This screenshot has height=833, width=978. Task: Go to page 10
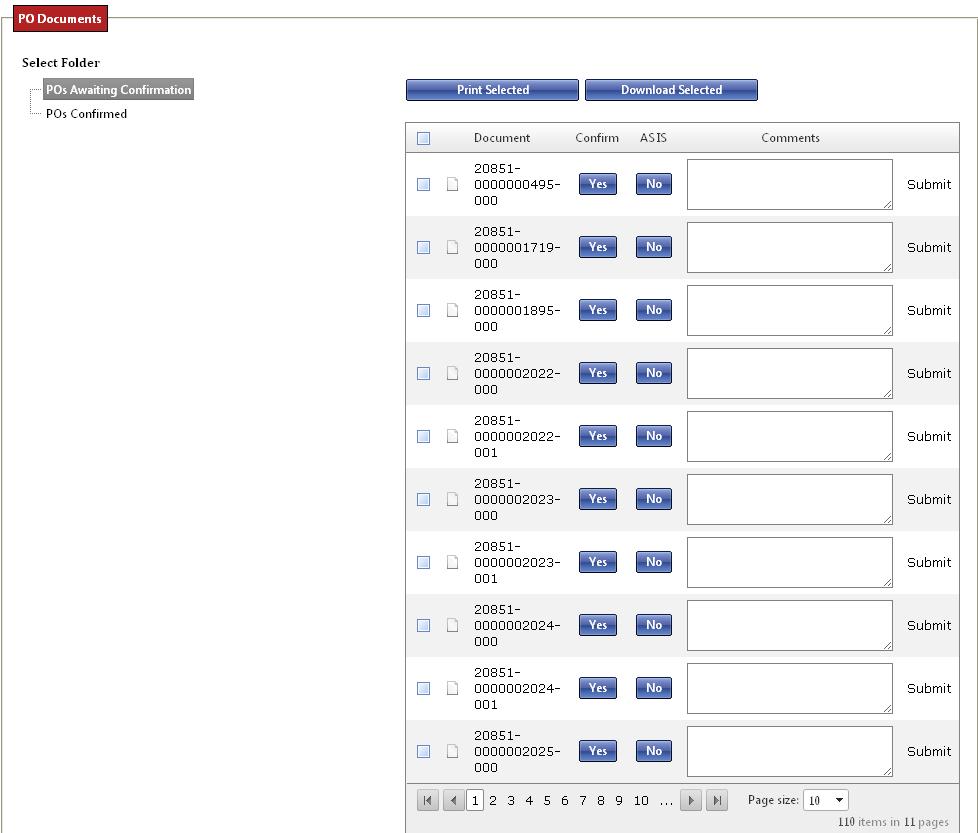click(641, 800)
